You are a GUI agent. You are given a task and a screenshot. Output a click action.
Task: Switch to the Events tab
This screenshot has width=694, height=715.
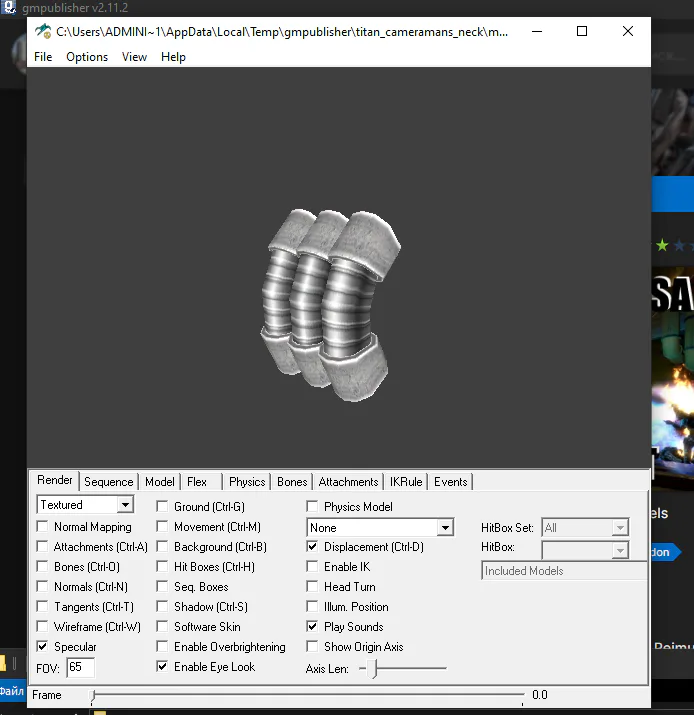[451, 482]
